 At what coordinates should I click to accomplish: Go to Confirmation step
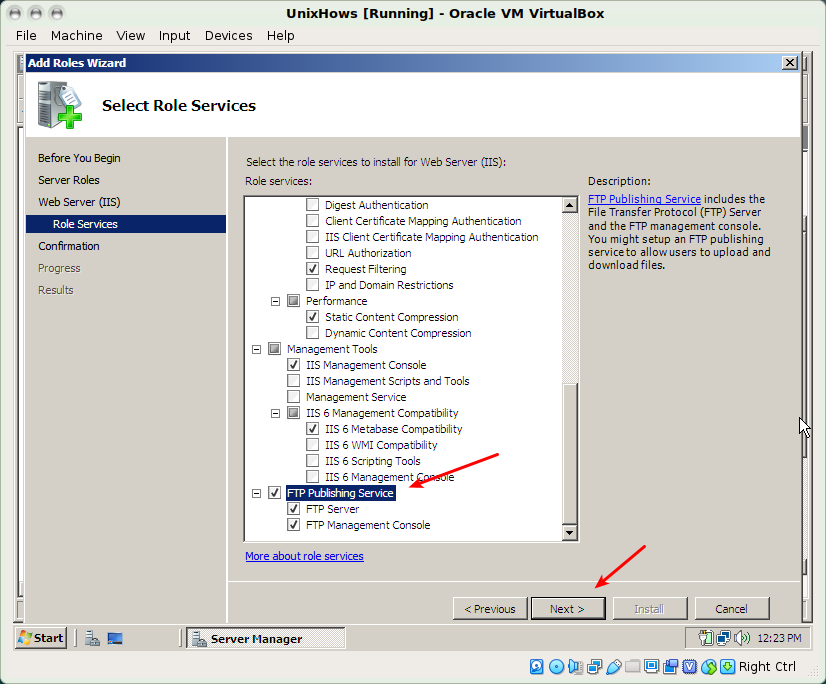[68, 246]
